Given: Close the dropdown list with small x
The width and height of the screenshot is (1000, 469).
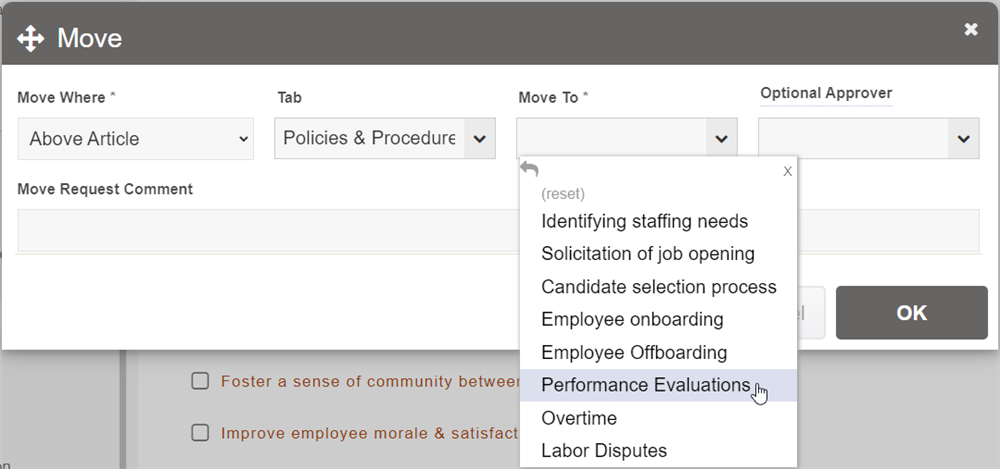Looking at the screenshot, I should pyautogui.click(x=787, y=171).
